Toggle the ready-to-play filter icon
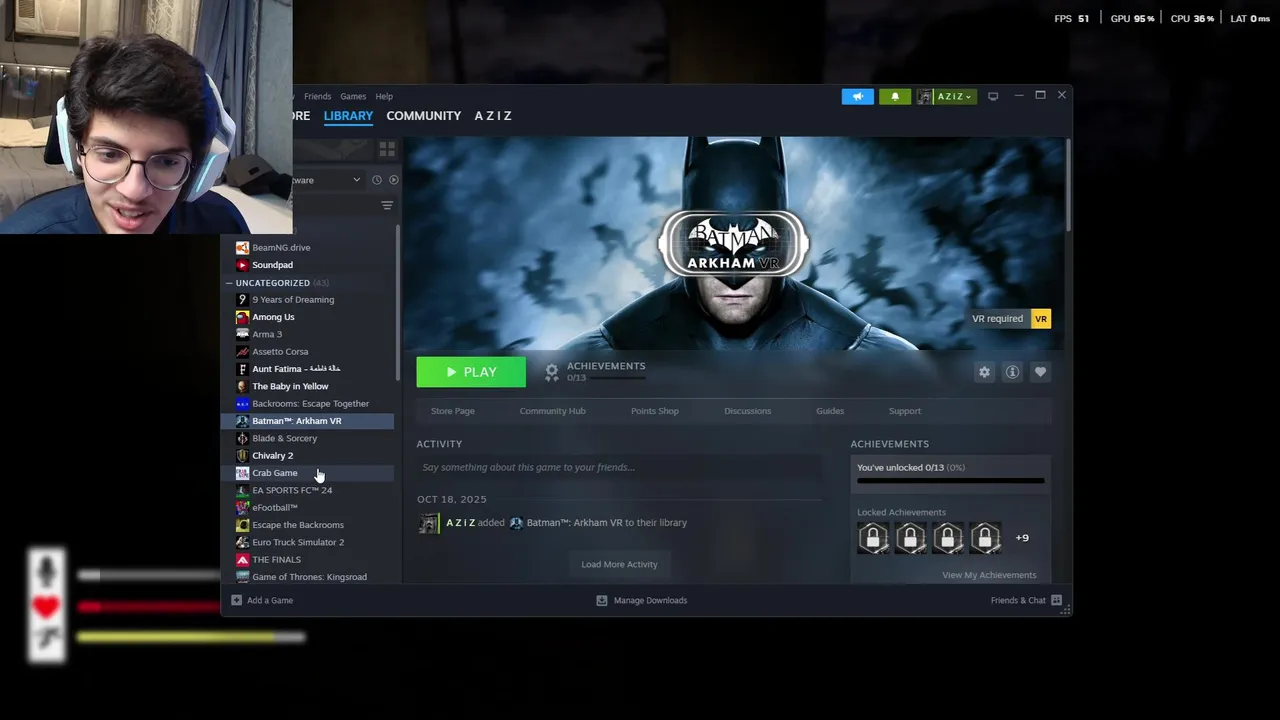The height and width of the screenshot is (720, 1280). point(393,180)
